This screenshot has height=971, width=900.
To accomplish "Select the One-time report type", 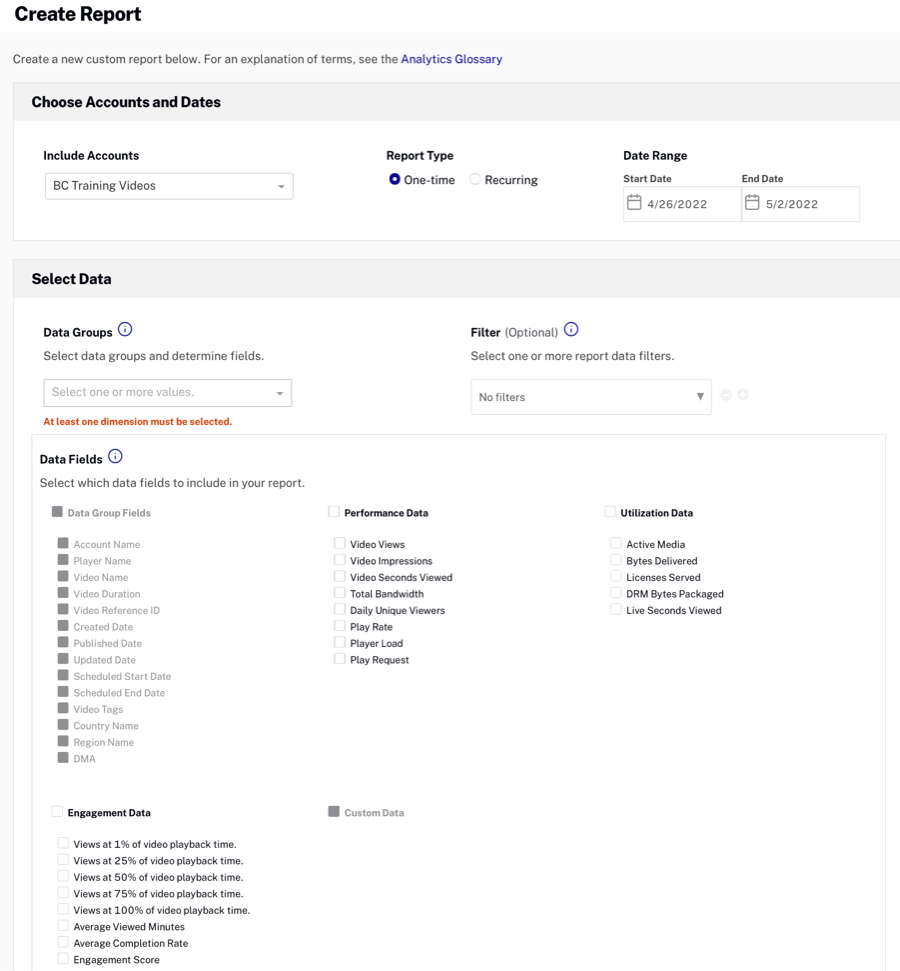I will point(395,180).
